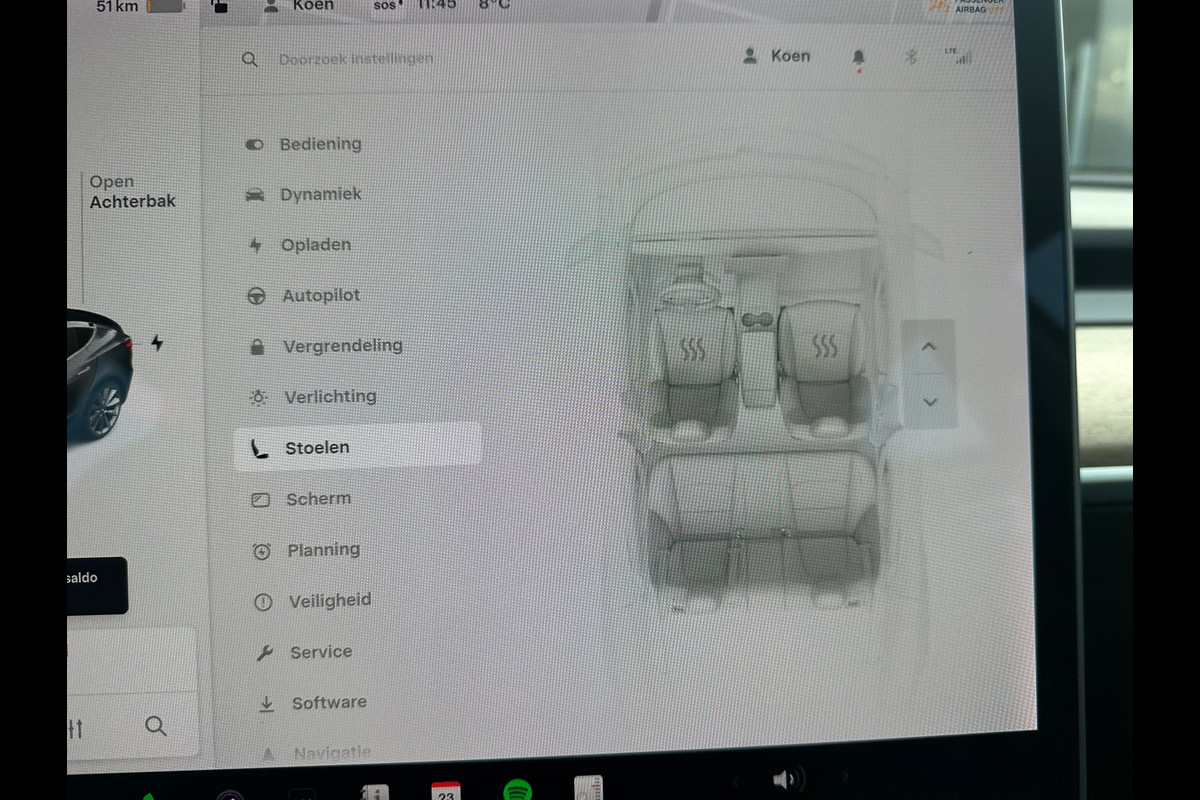Open the Koen driver profile menu
The height and width of the screenshot is (800, 1200).
pos(777,56)
